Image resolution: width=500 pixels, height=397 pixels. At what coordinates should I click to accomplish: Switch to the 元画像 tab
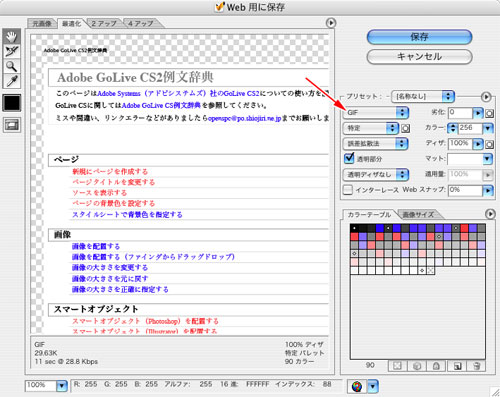pos(42,23)
